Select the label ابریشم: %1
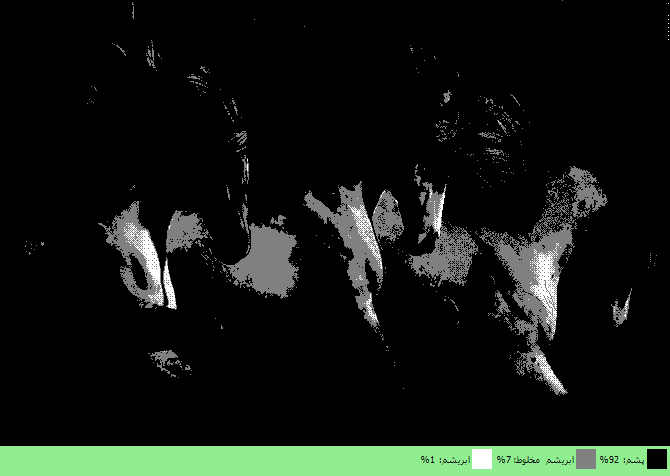The image size is (670, 476). coord(445,460)
